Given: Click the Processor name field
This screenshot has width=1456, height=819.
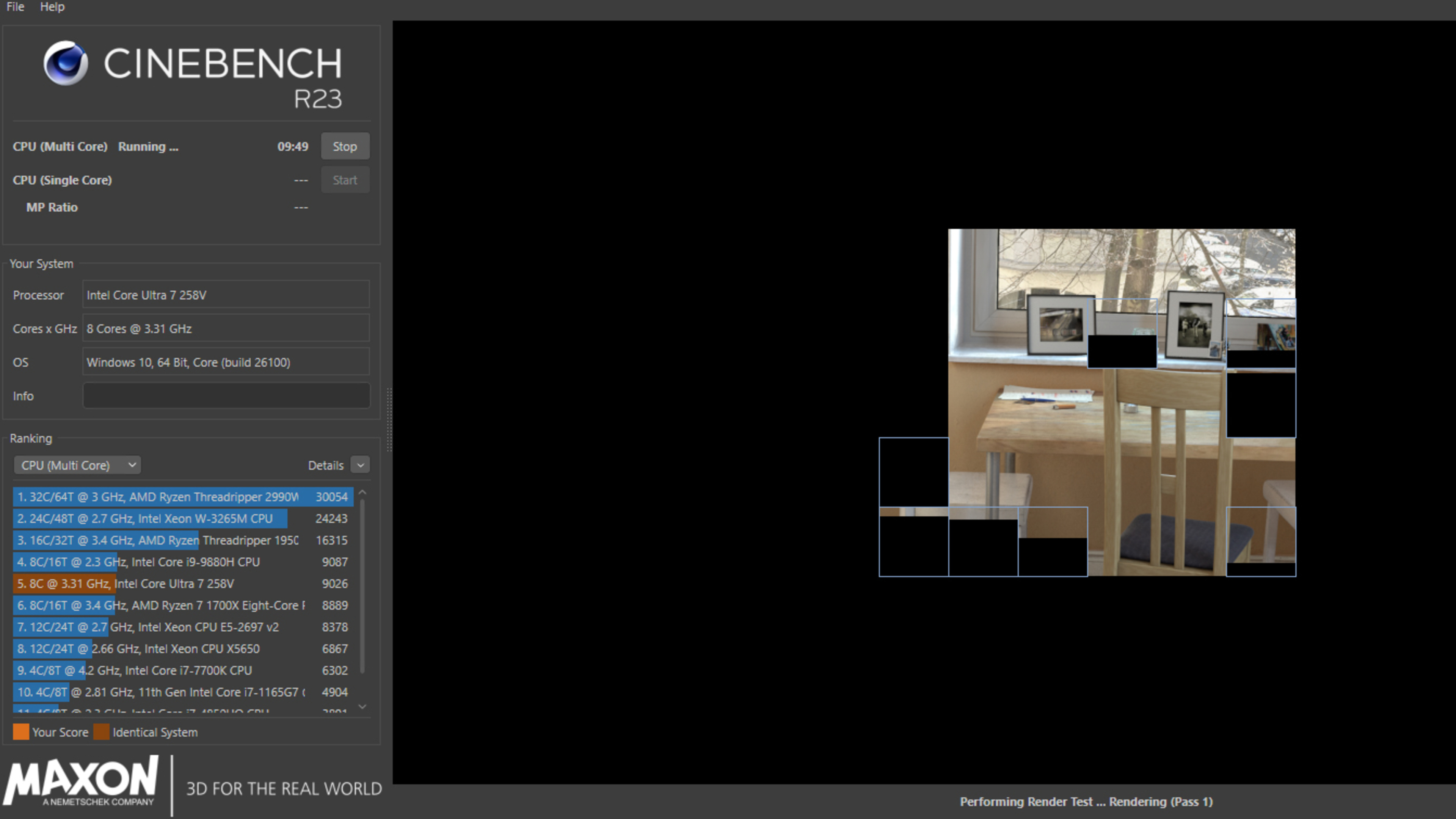Looking at the screenshot, I should (x=226, y=295).
